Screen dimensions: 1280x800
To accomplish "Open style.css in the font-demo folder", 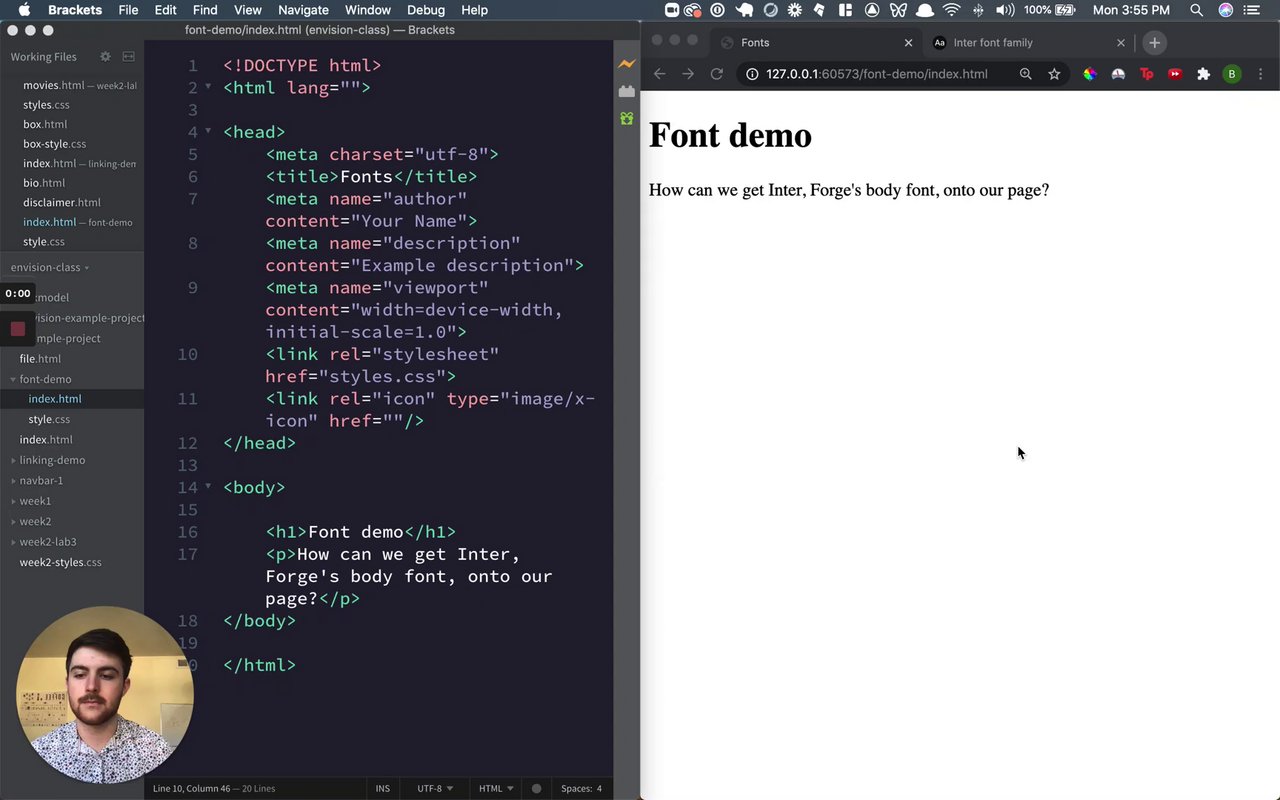I will [49, 419].
